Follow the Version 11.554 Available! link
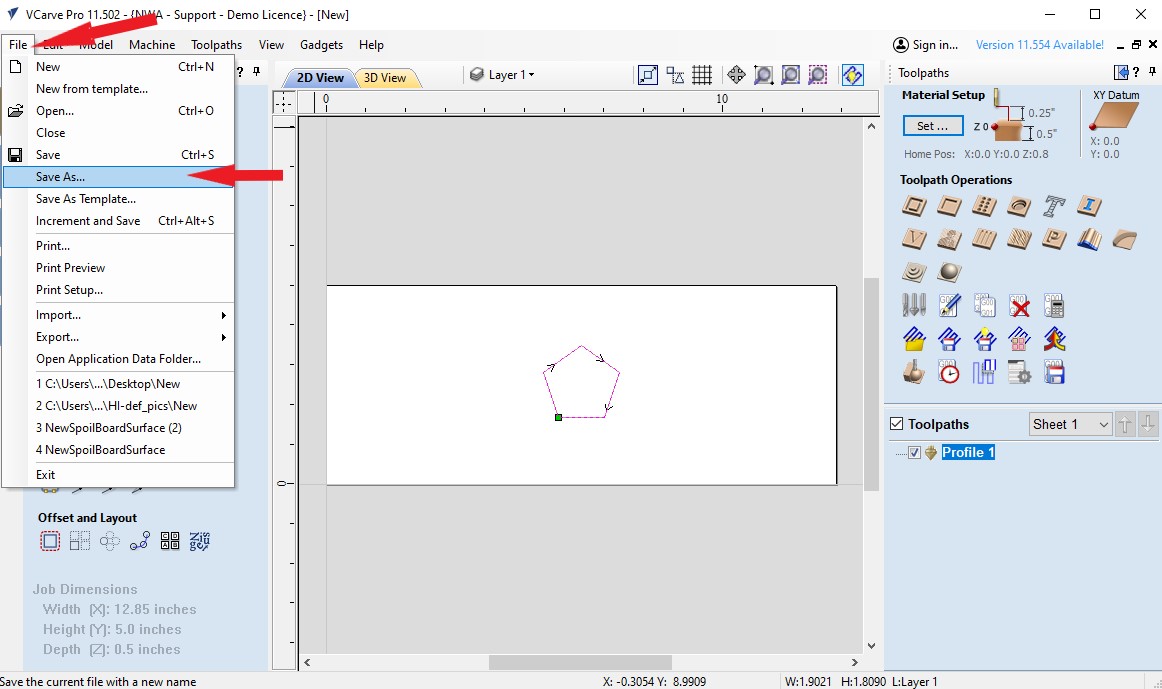The height and width of the screenshot is (689, 1162). tap(1039, 44)
